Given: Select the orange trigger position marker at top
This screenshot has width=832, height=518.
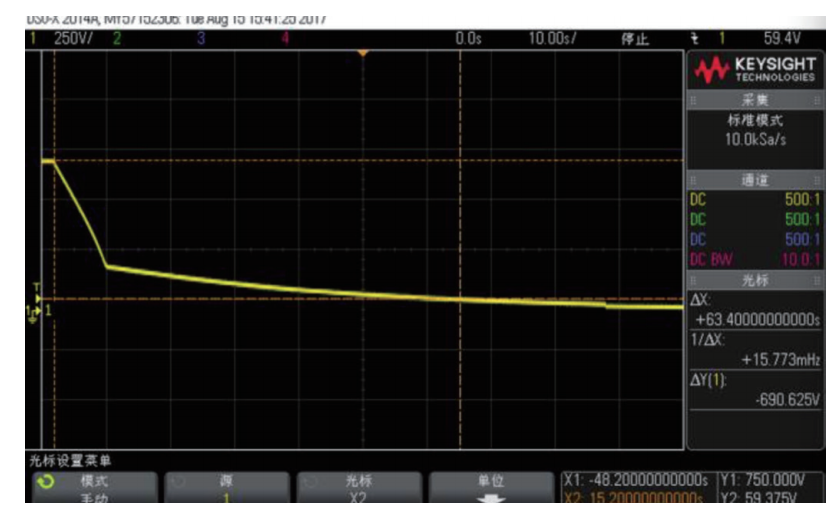Looking at the screenshot, I should click(363, 52).
